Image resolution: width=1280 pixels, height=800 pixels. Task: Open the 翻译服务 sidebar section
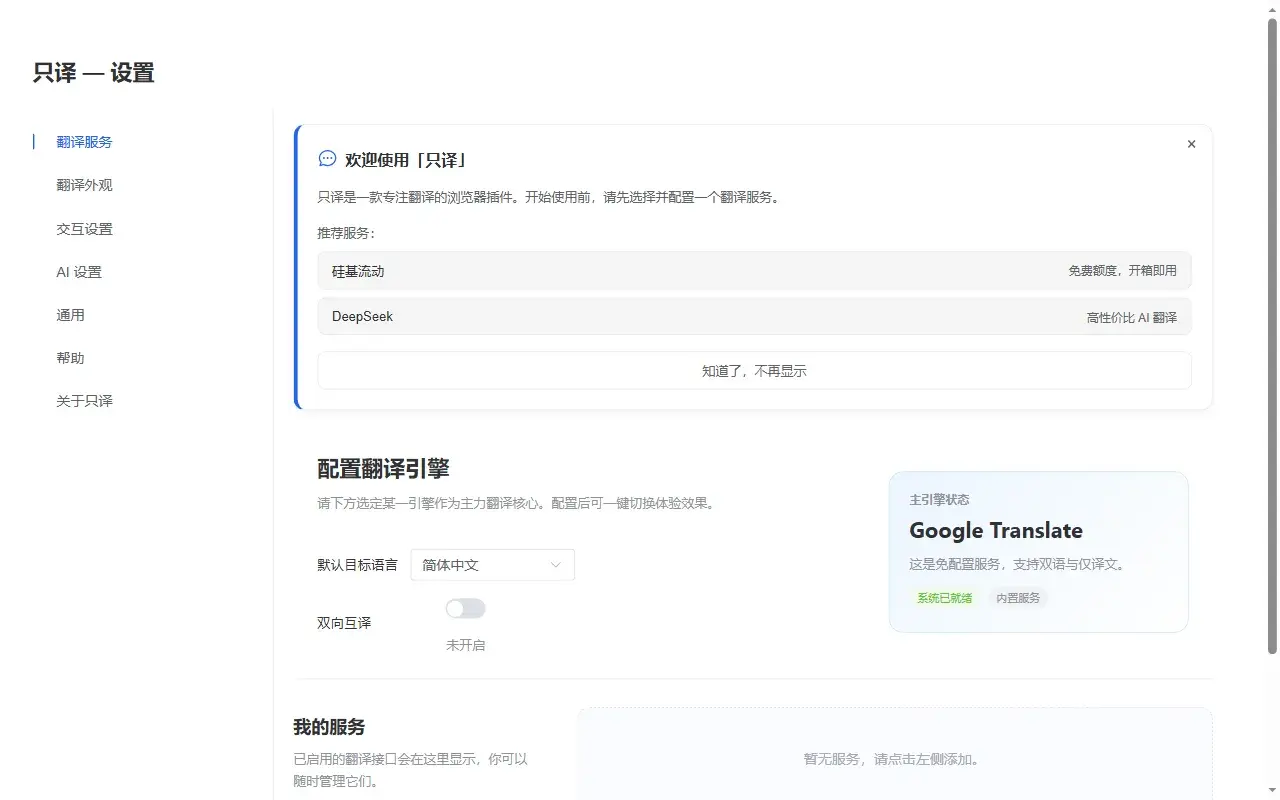85,142
